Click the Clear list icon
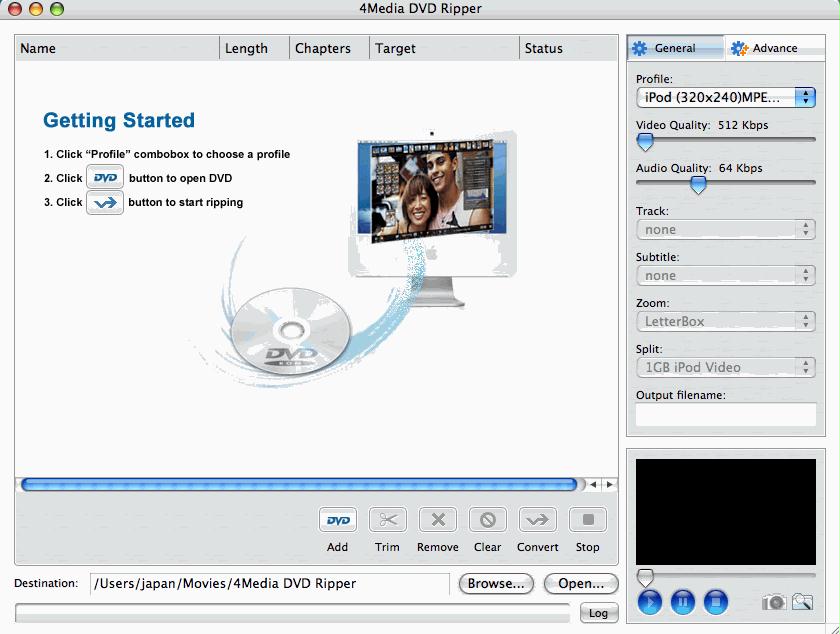 coord(488,519)
